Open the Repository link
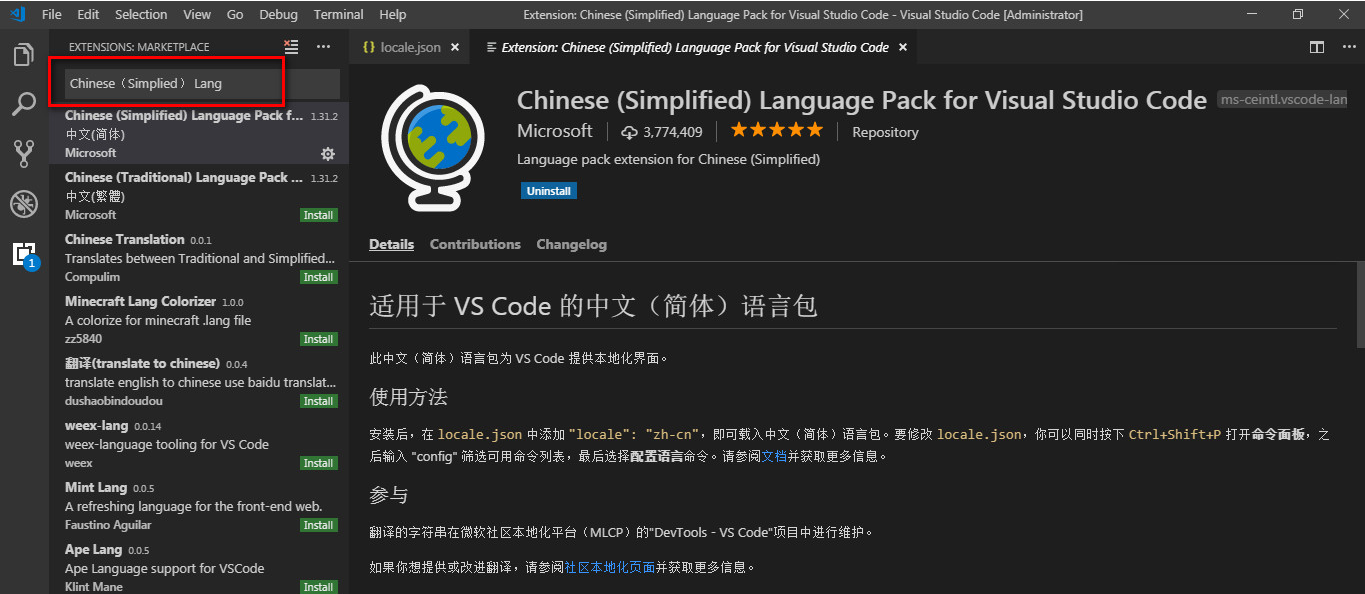 (x=884, y=131)
